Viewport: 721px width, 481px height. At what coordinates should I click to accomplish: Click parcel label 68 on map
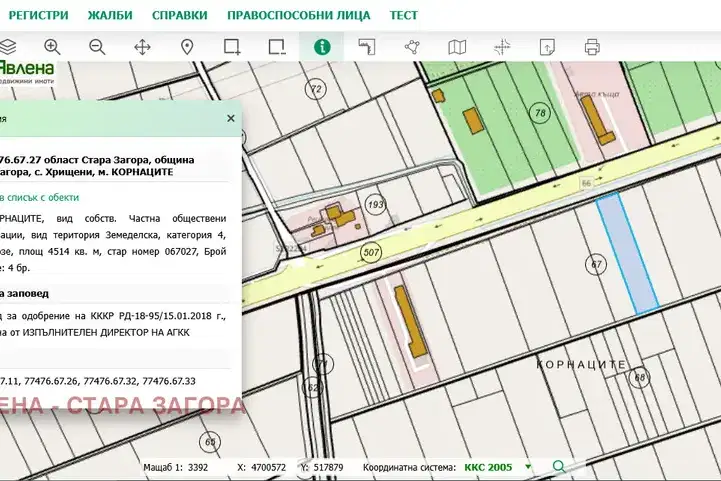pyautogui.click(x=640, y=378)
